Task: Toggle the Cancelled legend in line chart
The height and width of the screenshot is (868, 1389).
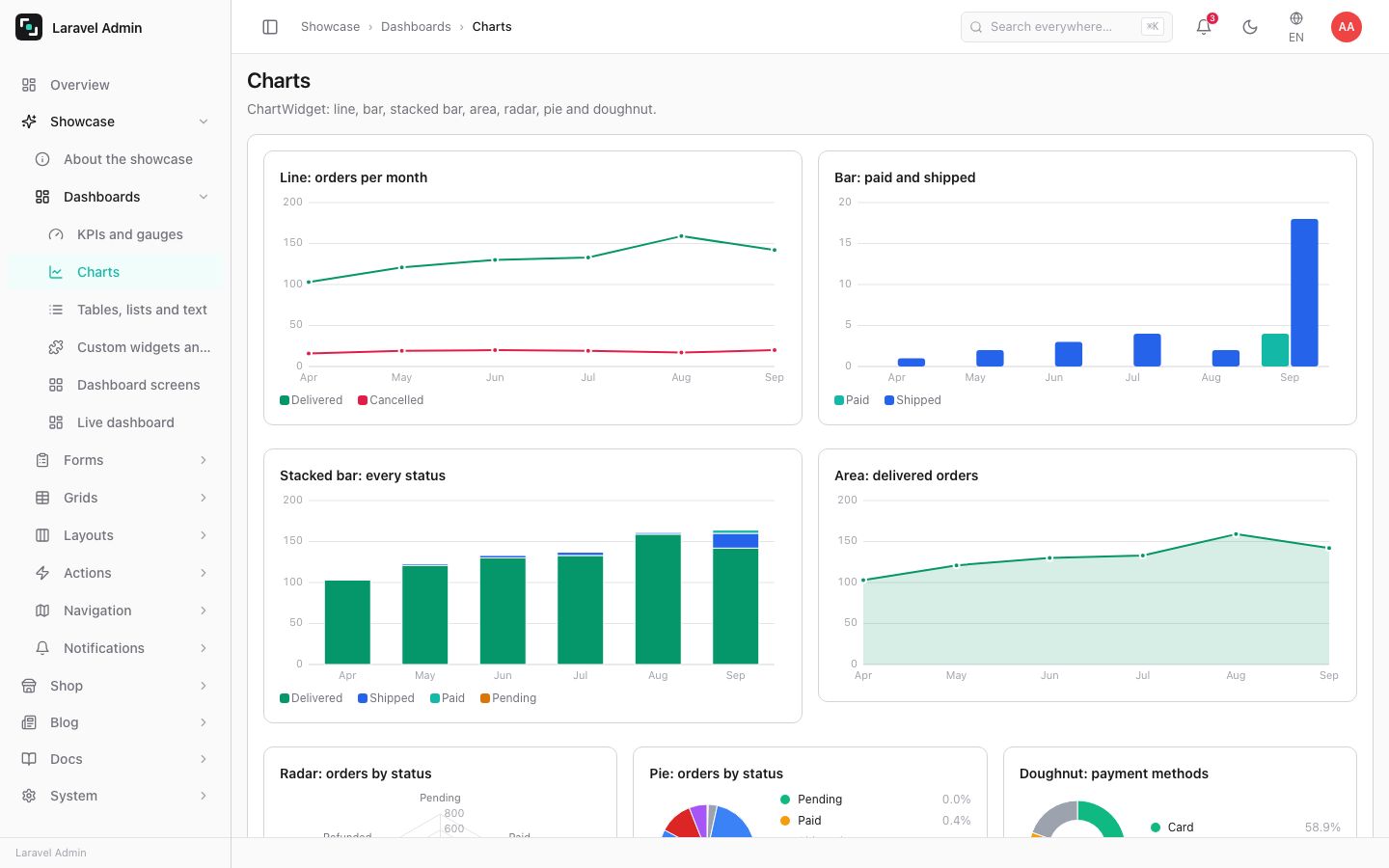Action: 391,400
